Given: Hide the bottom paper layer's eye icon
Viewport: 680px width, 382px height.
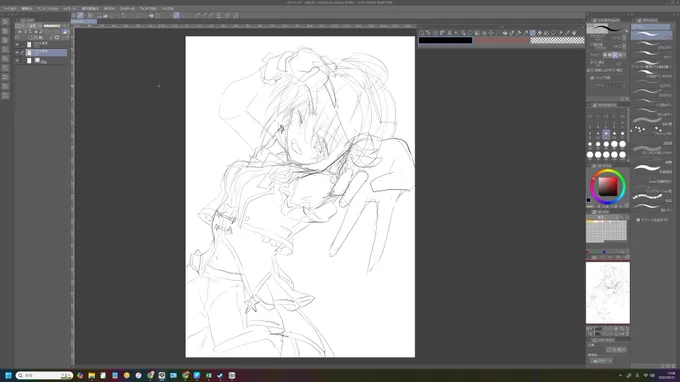Looking at the screenshot, I should point(17,61).
